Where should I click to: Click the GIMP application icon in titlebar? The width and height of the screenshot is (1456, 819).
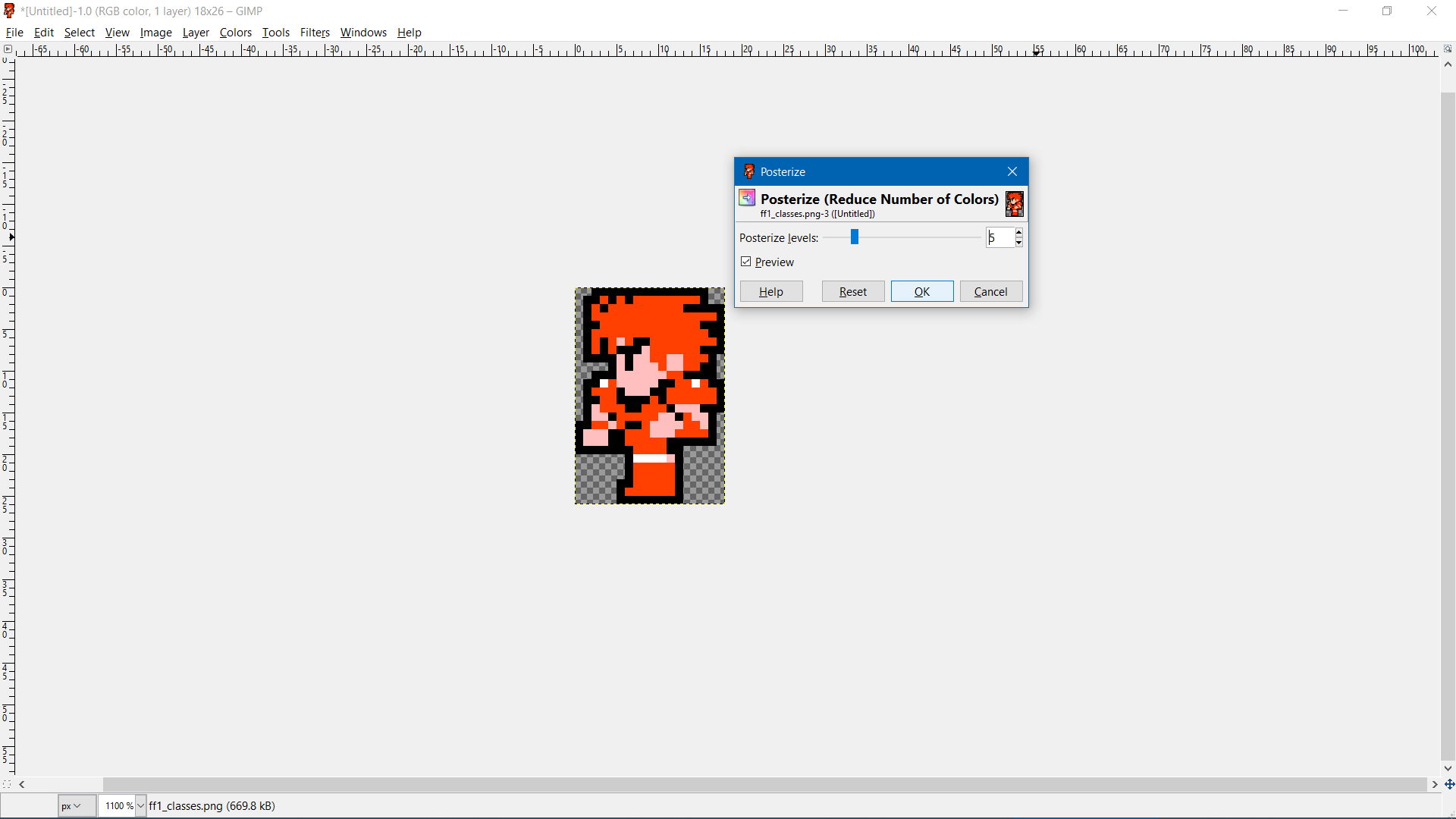tap(9, 11)
